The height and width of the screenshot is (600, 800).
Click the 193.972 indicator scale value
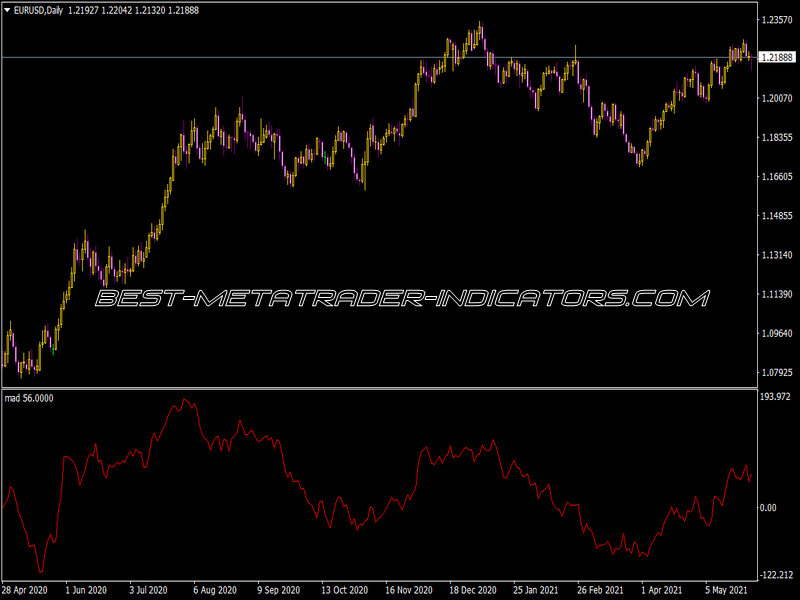click(775, 396)
